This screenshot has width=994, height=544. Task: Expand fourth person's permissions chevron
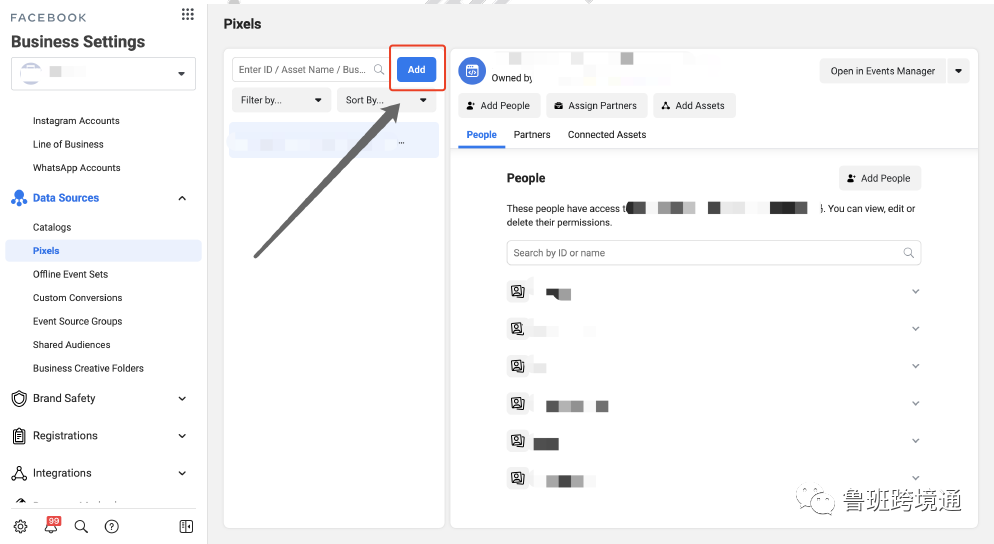point(915,403)
